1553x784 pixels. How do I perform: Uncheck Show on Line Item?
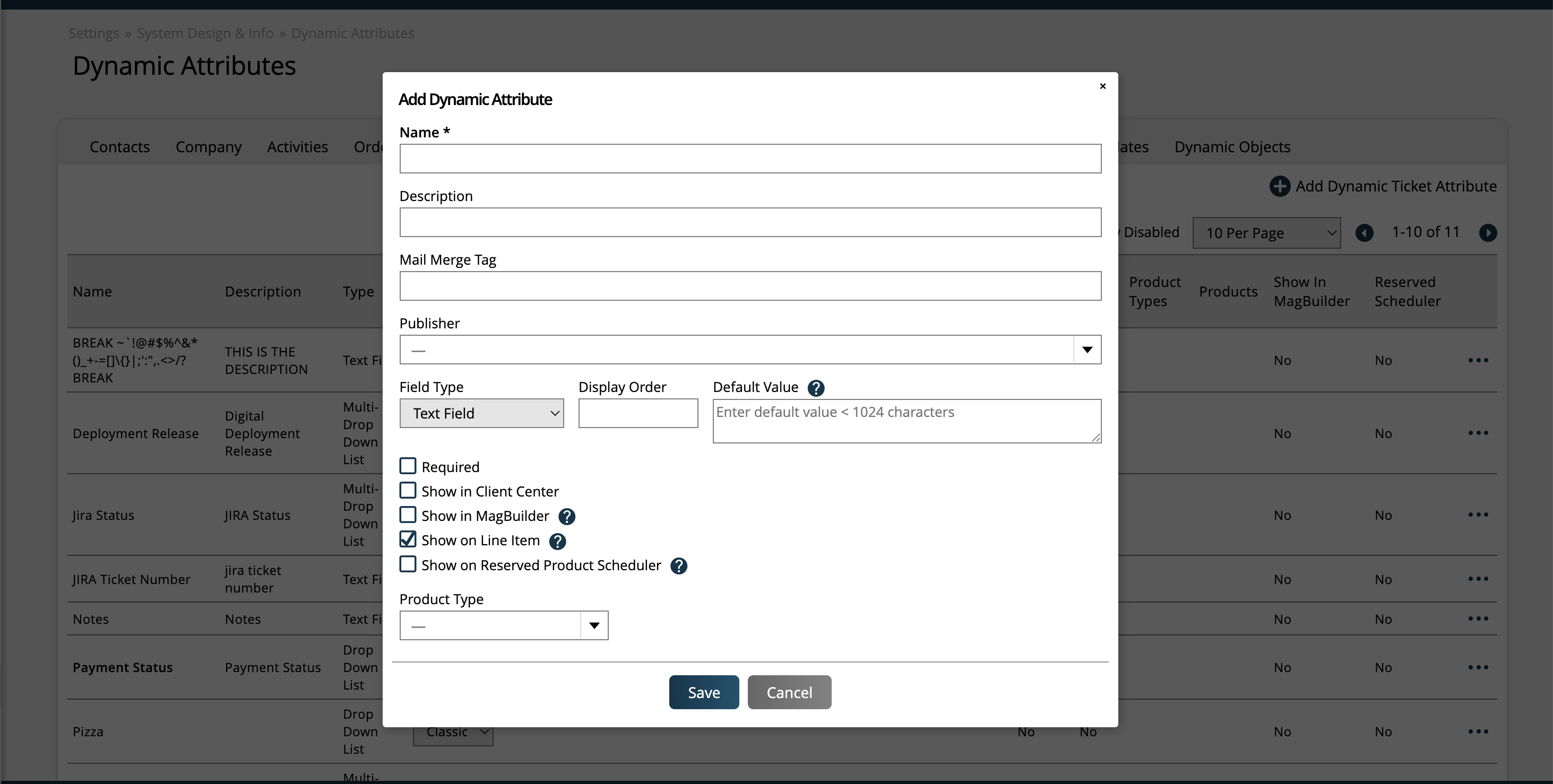point(408,539)
